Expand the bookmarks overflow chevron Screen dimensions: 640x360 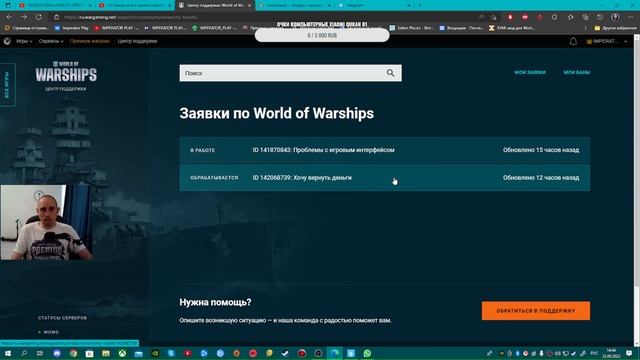point(585,28)
